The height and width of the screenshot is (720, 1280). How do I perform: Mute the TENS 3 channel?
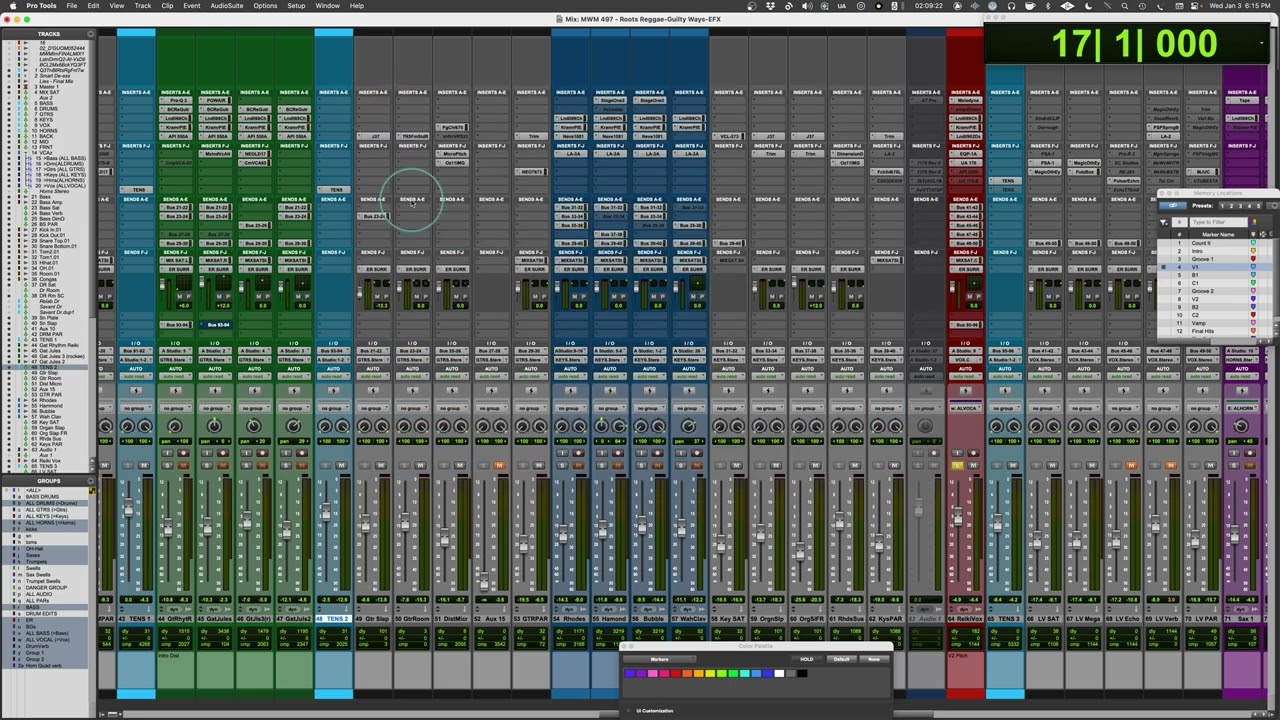point(1013,465)
